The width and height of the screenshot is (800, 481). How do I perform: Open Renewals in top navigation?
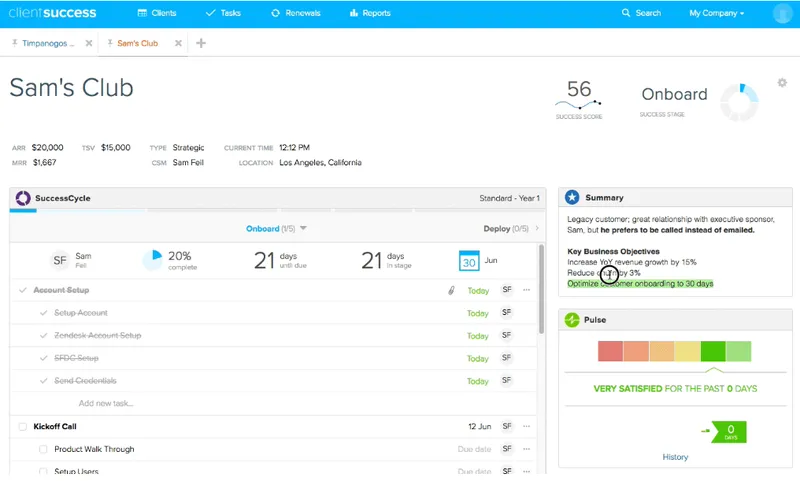pyautogui.click(x=295, y=13)
